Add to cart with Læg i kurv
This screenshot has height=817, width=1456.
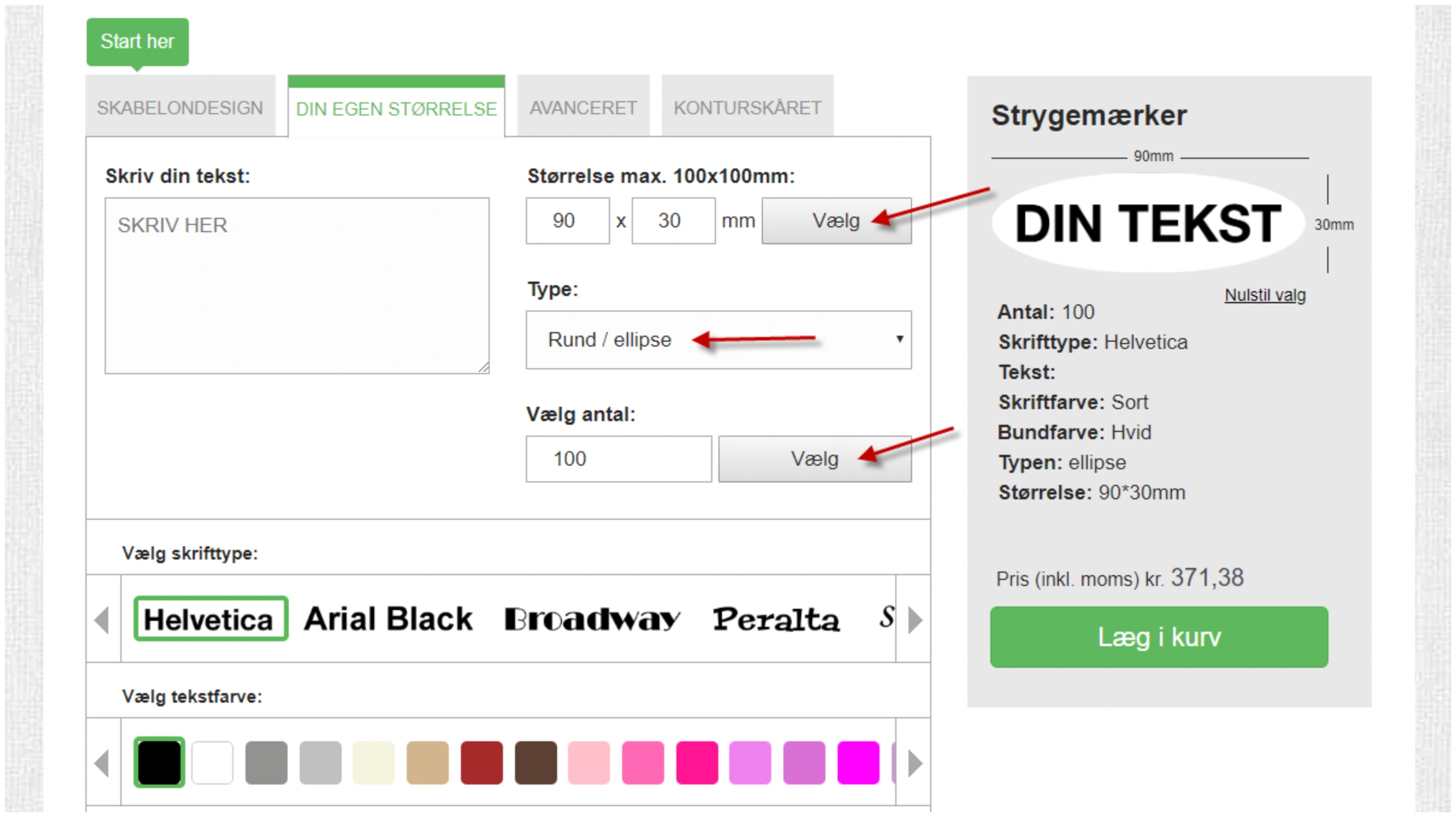(1159, 637)
